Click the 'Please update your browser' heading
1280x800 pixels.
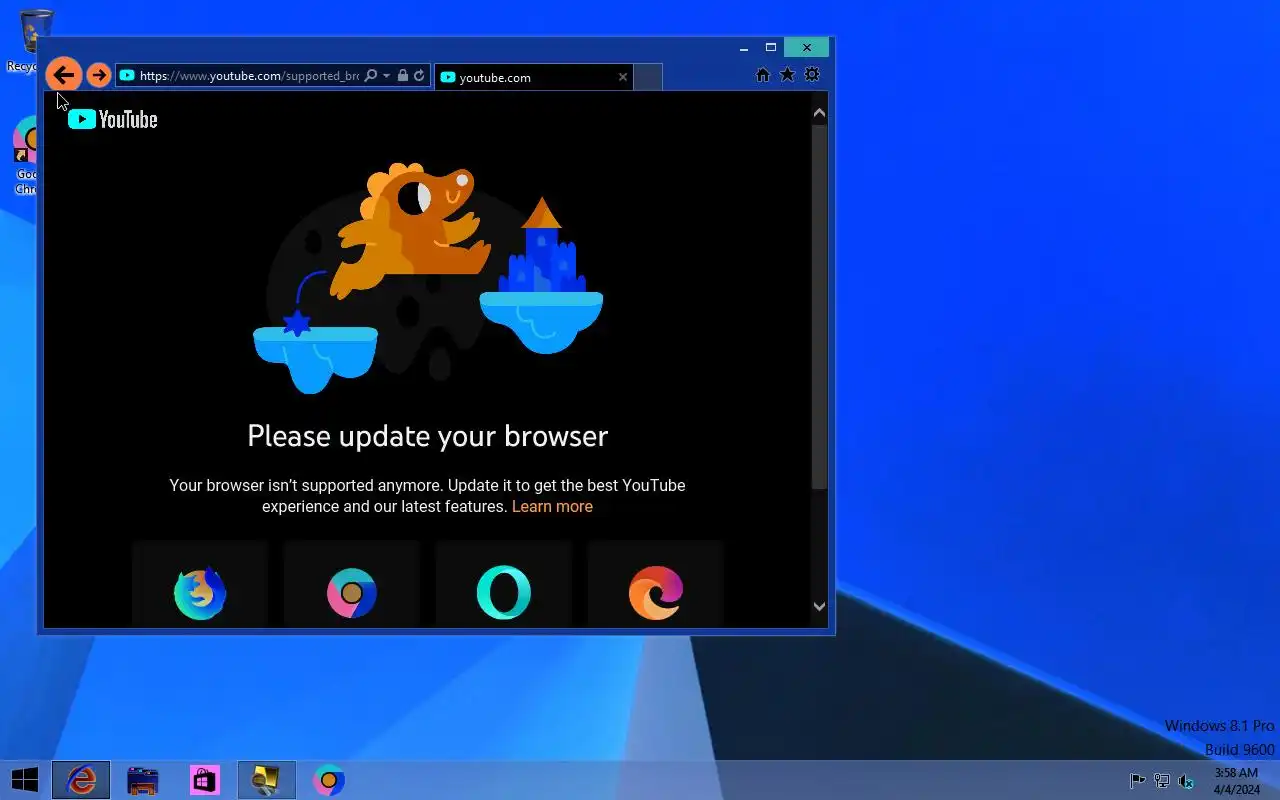[428, 436]
